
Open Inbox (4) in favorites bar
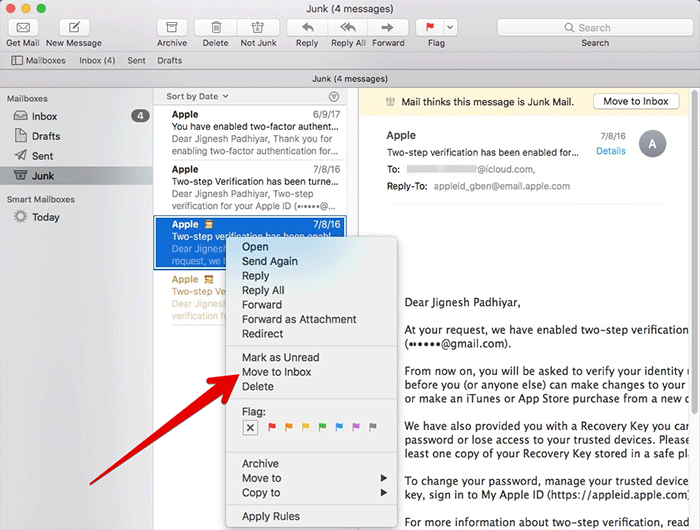97,60
